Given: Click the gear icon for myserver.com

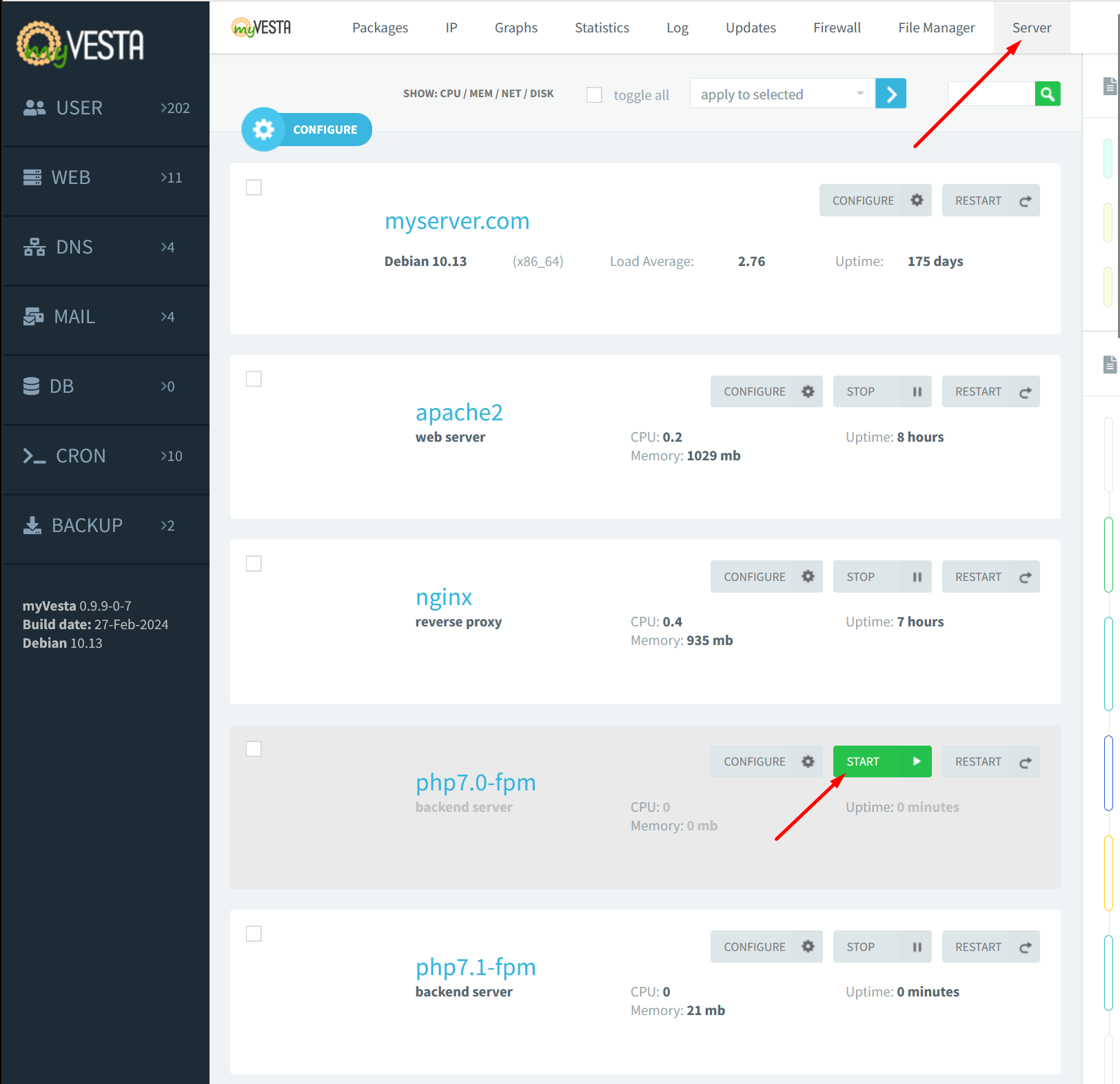Looking at the screenshot, I should click(917, 201).
